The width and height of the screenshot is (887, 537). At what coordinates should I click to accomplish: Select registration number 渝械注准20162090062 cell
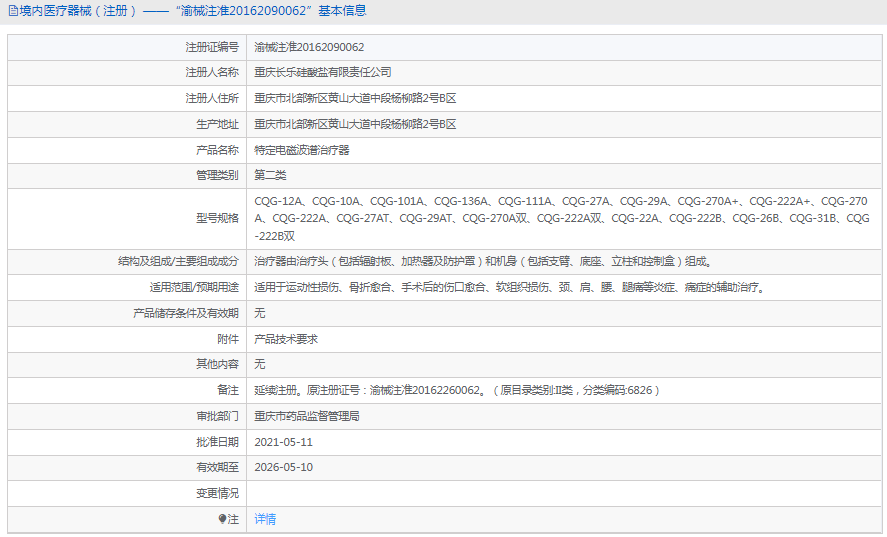309,47
